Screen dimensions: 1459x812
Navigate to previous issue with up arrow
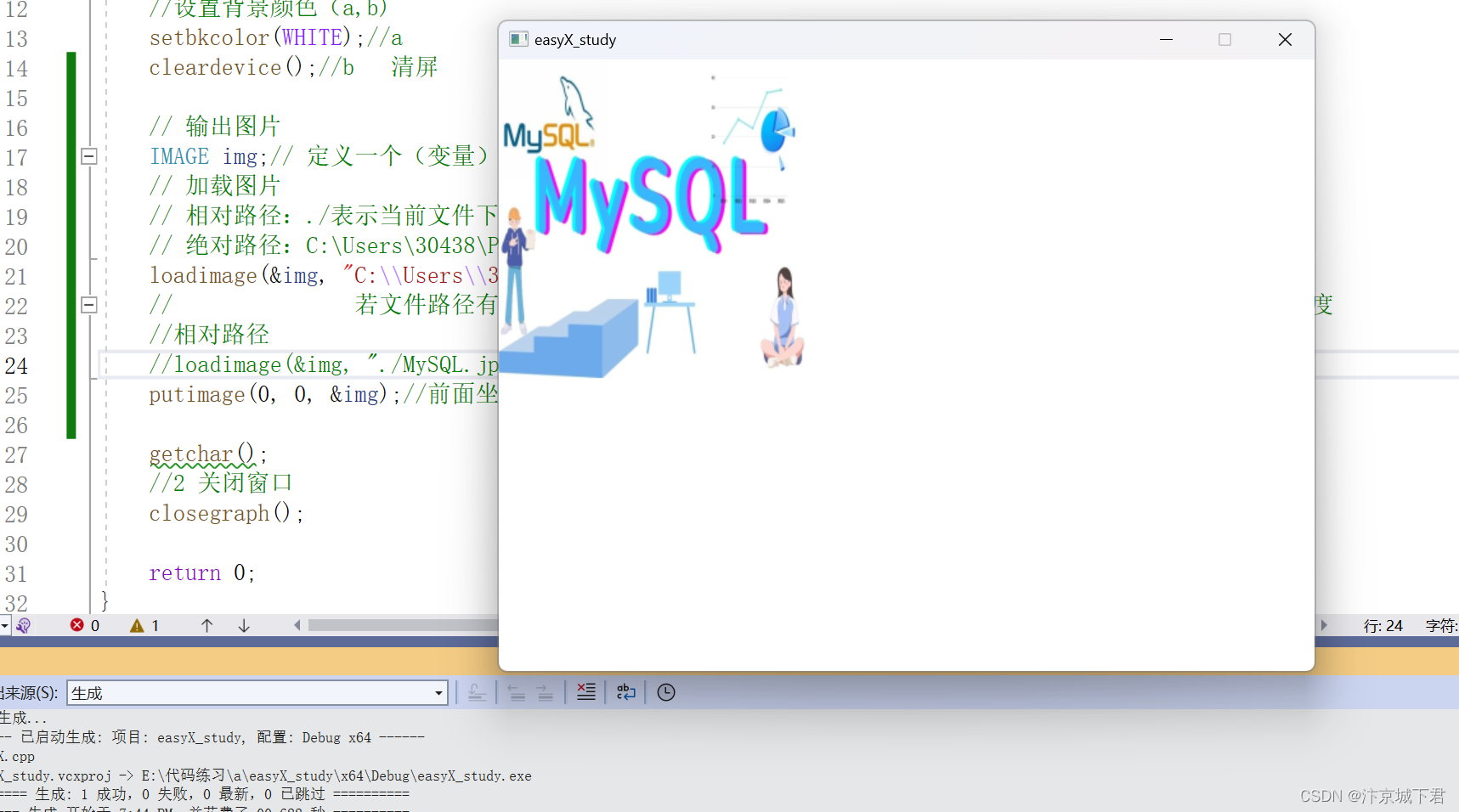tap(206, 625)
